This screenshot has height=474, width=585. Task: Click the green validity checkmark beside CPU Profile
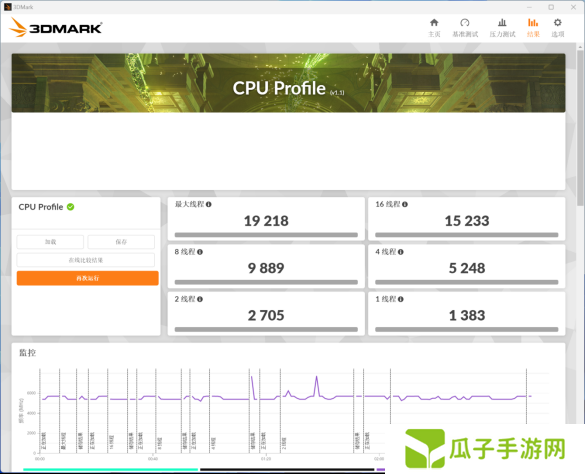71,207
